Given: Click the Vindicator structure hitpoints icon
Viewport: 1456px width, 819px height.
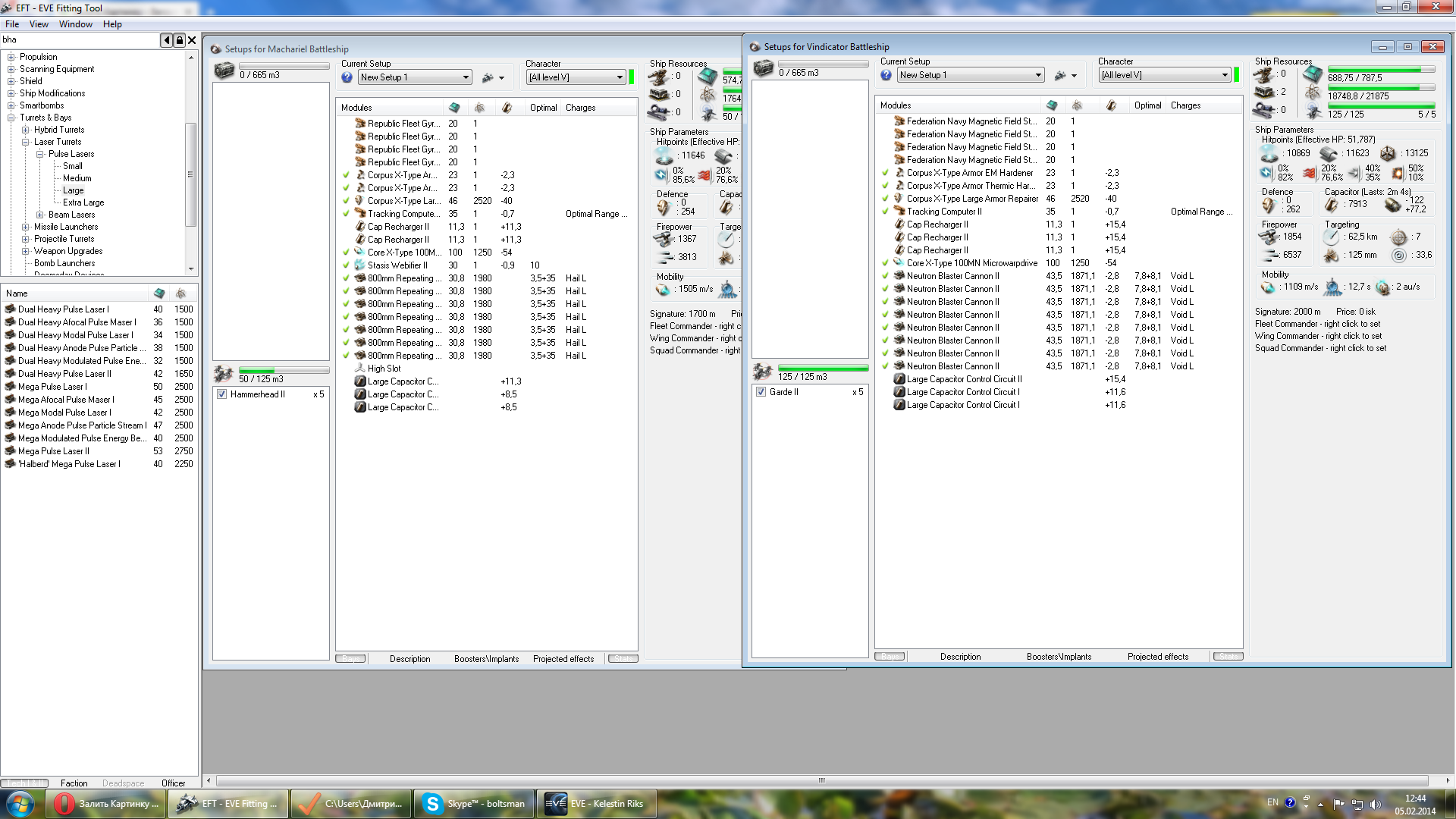Looking at the screenshot, I should 1388,154.
